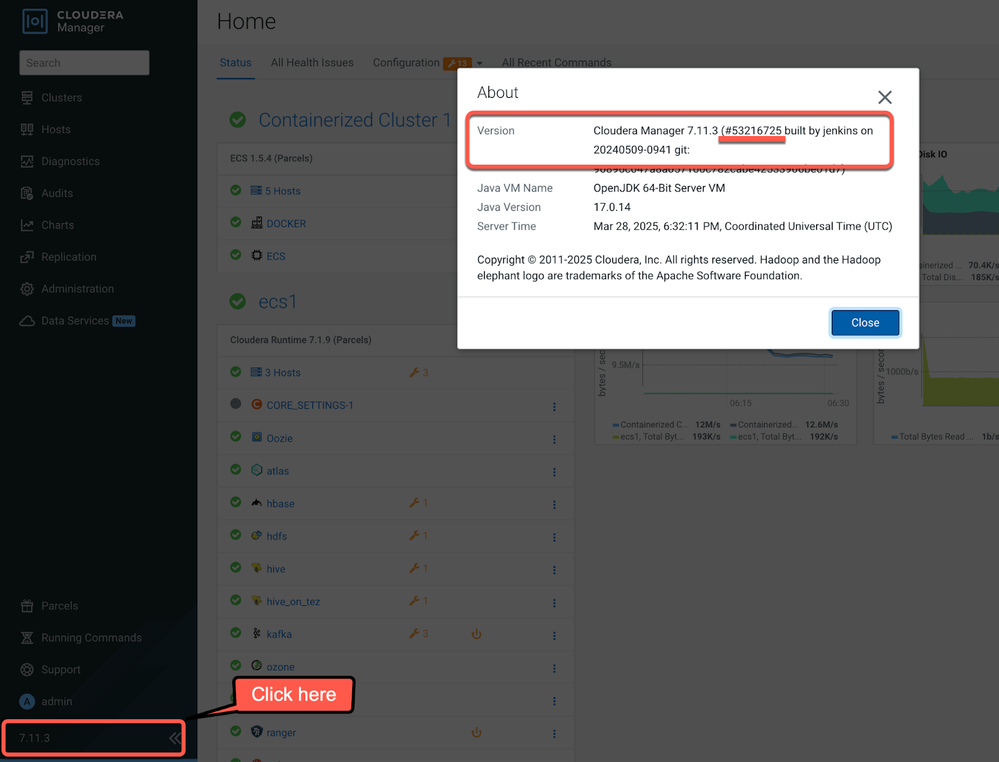Switch to All Recent Commands tab
This screenshot has height=762, width=999.
(556, 62)
